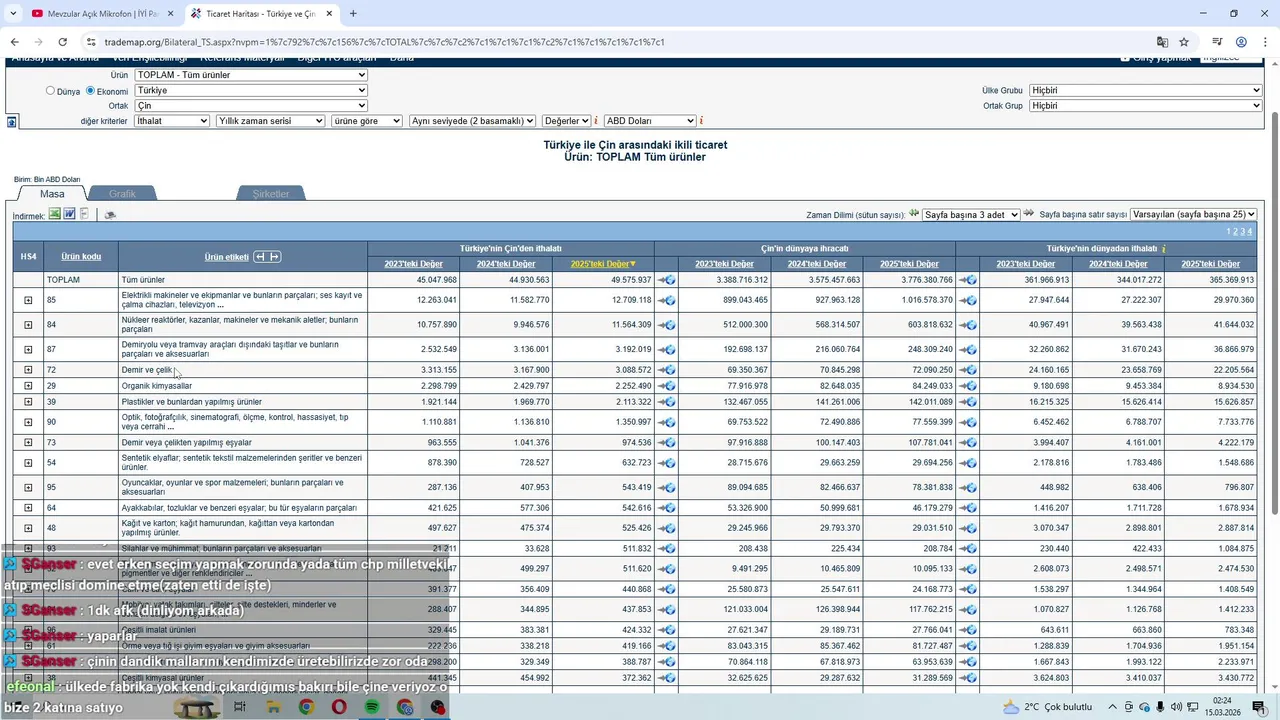
Task: Expand HS code 73 row
Action: click(28, 443)
